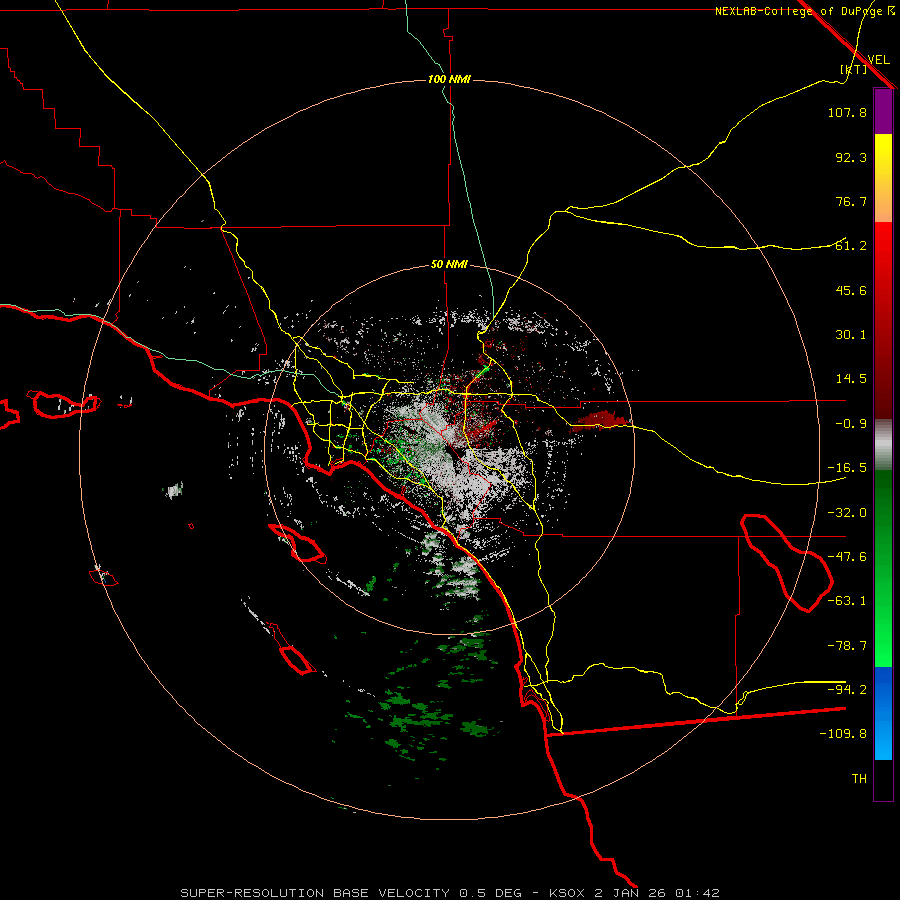Viewport: 900px width, 900px height.
Task: Select the 76.7 scale value
Action: pyautogui.click(x=851, y=201)
